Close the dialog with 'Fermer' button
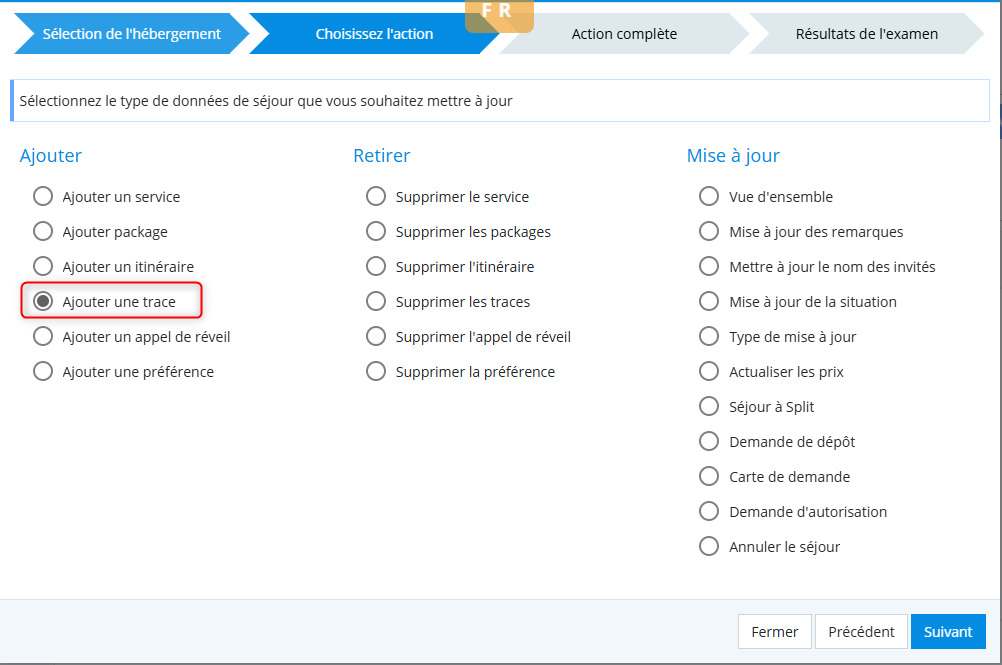1002x665 pixels. 774,632
